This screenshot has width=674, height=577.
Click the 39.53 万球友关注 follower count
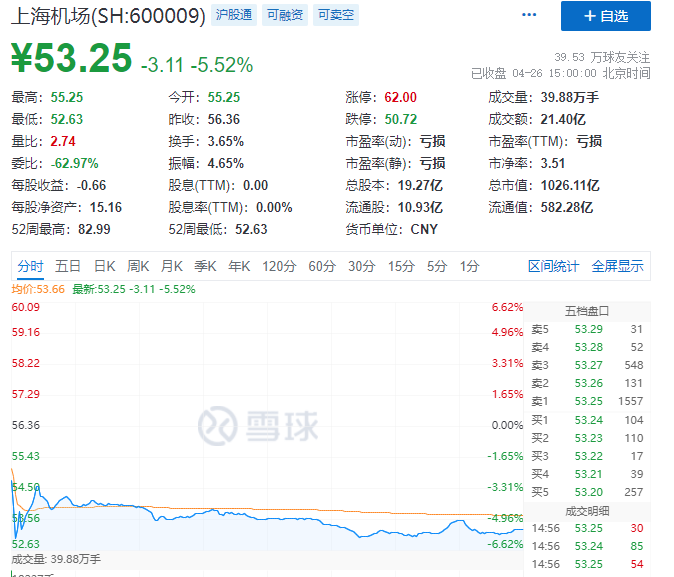pos(601,57)
